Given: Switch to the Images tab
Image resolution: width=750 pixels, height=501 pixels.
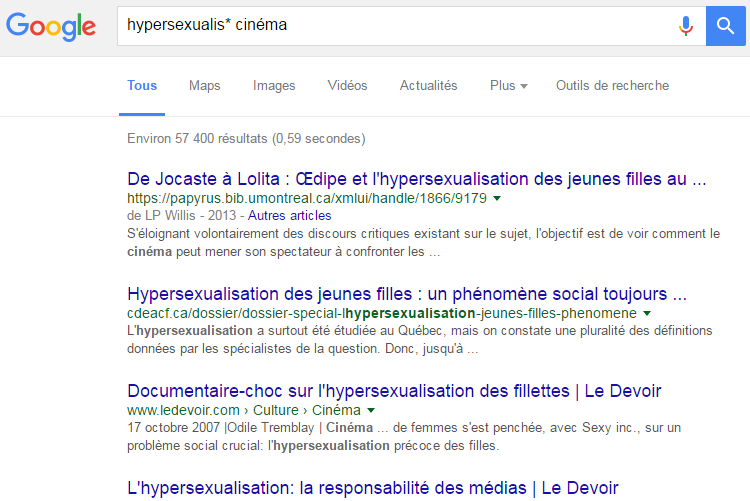Looking at the screenshot, I should 274,86.
